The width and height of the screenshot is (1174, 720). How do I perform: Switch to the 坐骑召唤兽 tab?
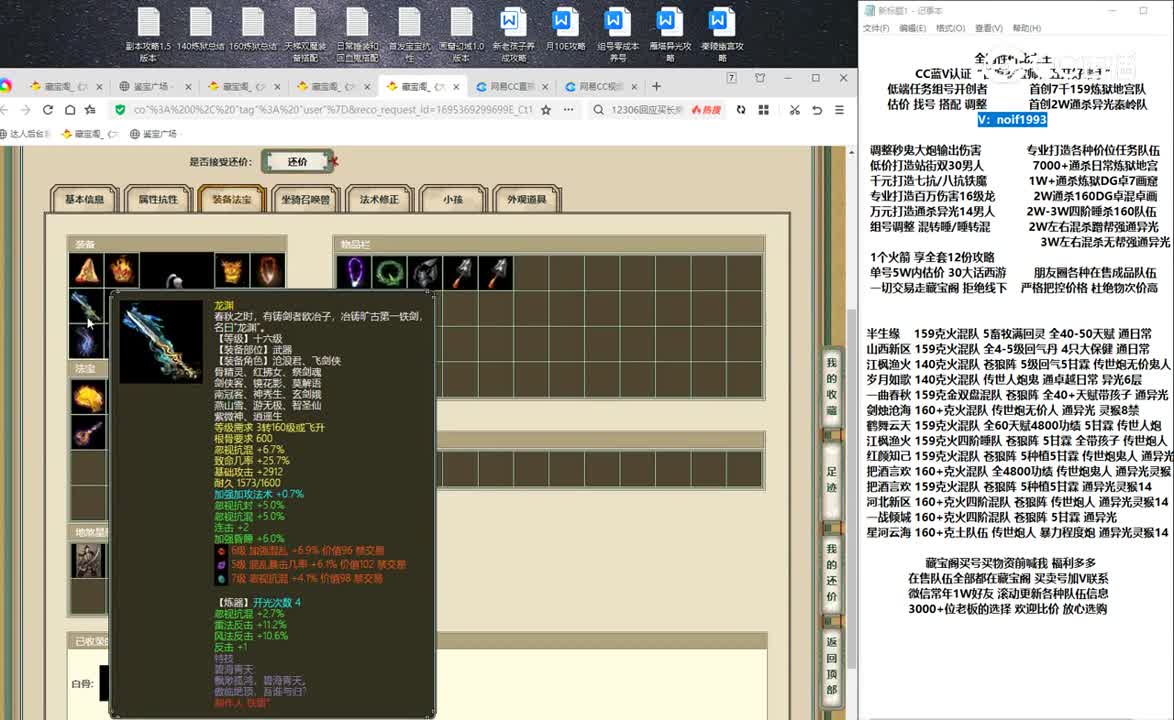pos(305,200)
